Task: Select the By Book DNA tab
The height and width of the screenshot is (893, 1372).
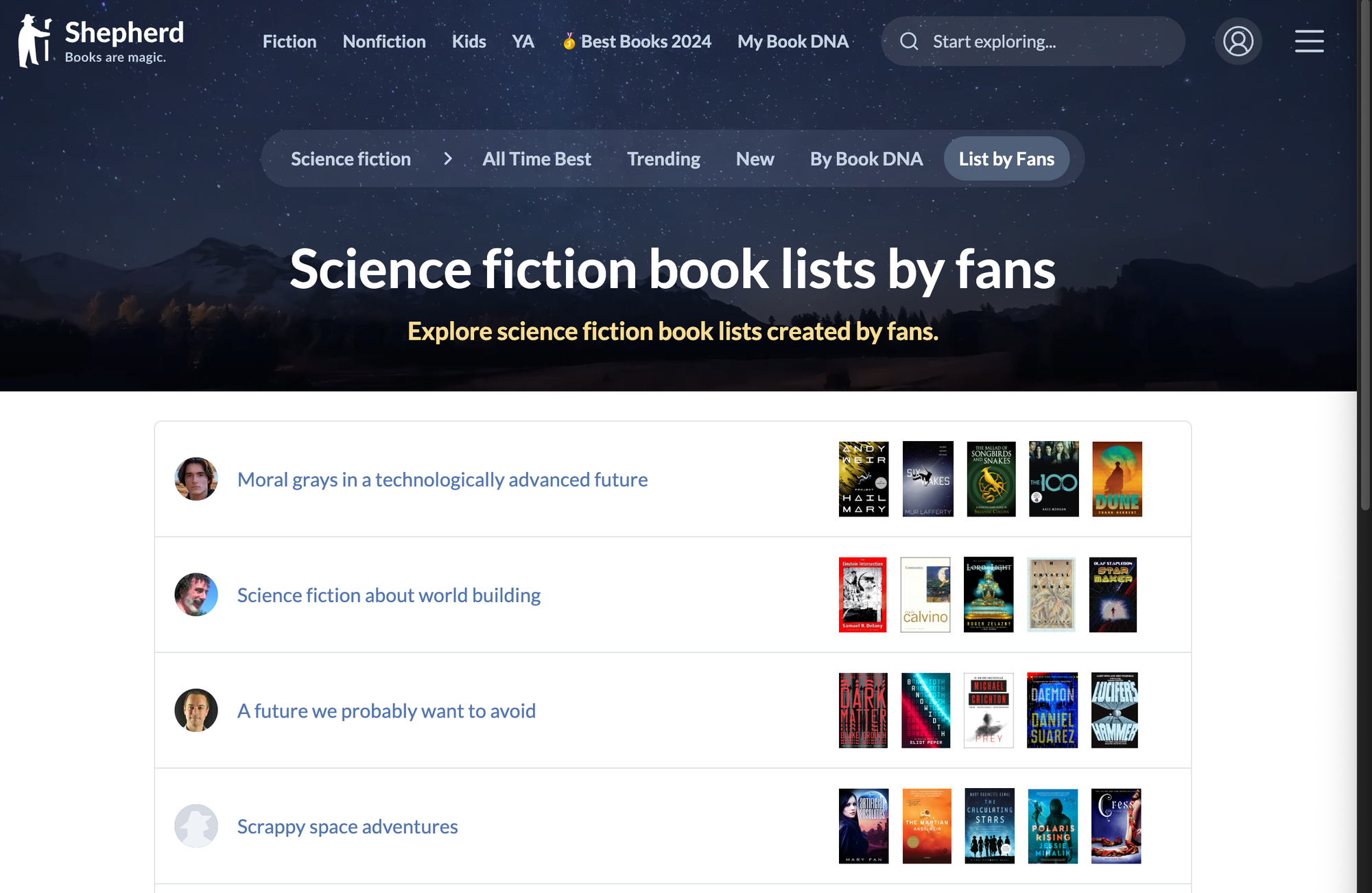Action: (866, 159)
